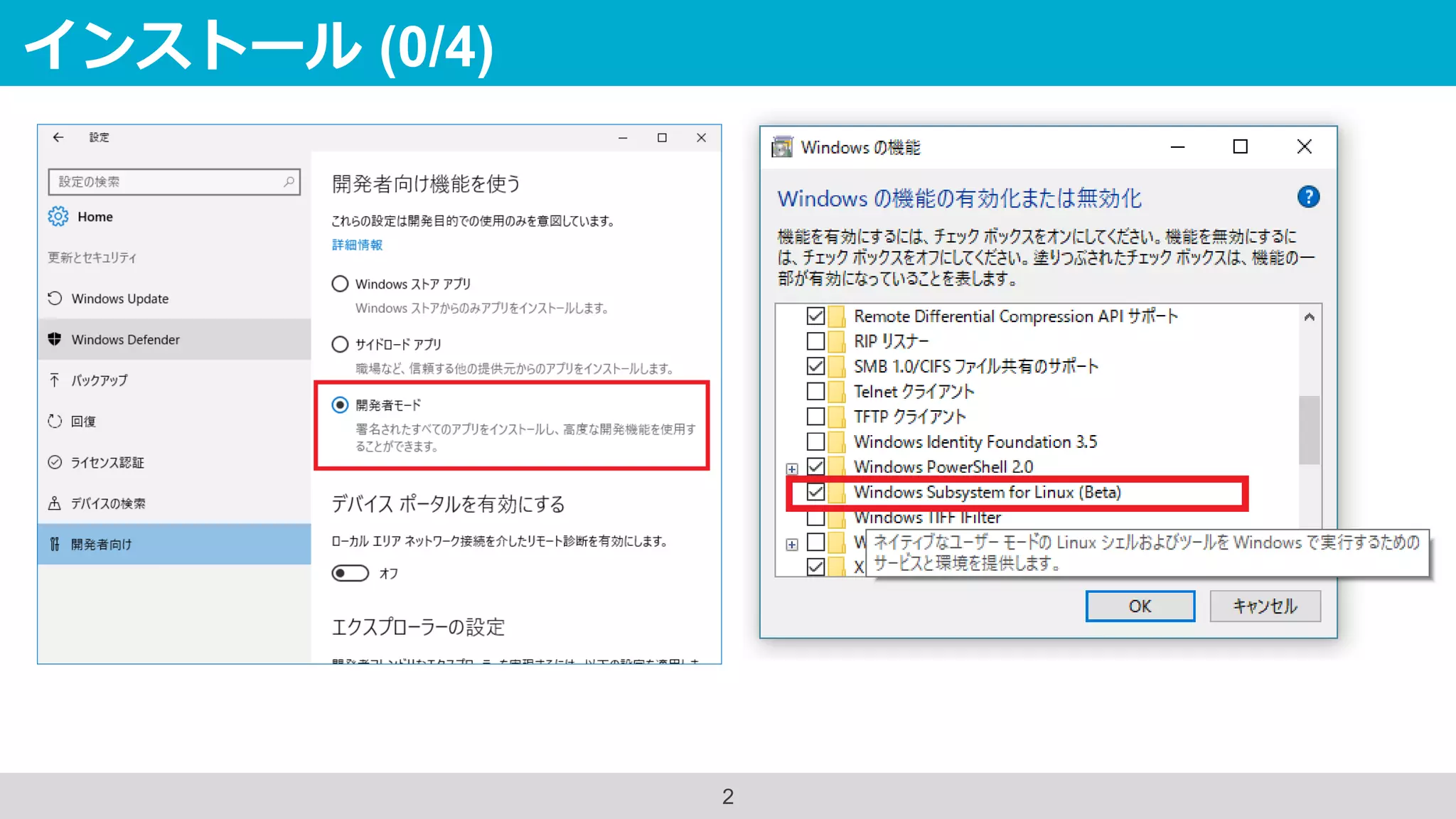Click the 設定の検索 search field

pyautogui.click(x=174, y=182)
